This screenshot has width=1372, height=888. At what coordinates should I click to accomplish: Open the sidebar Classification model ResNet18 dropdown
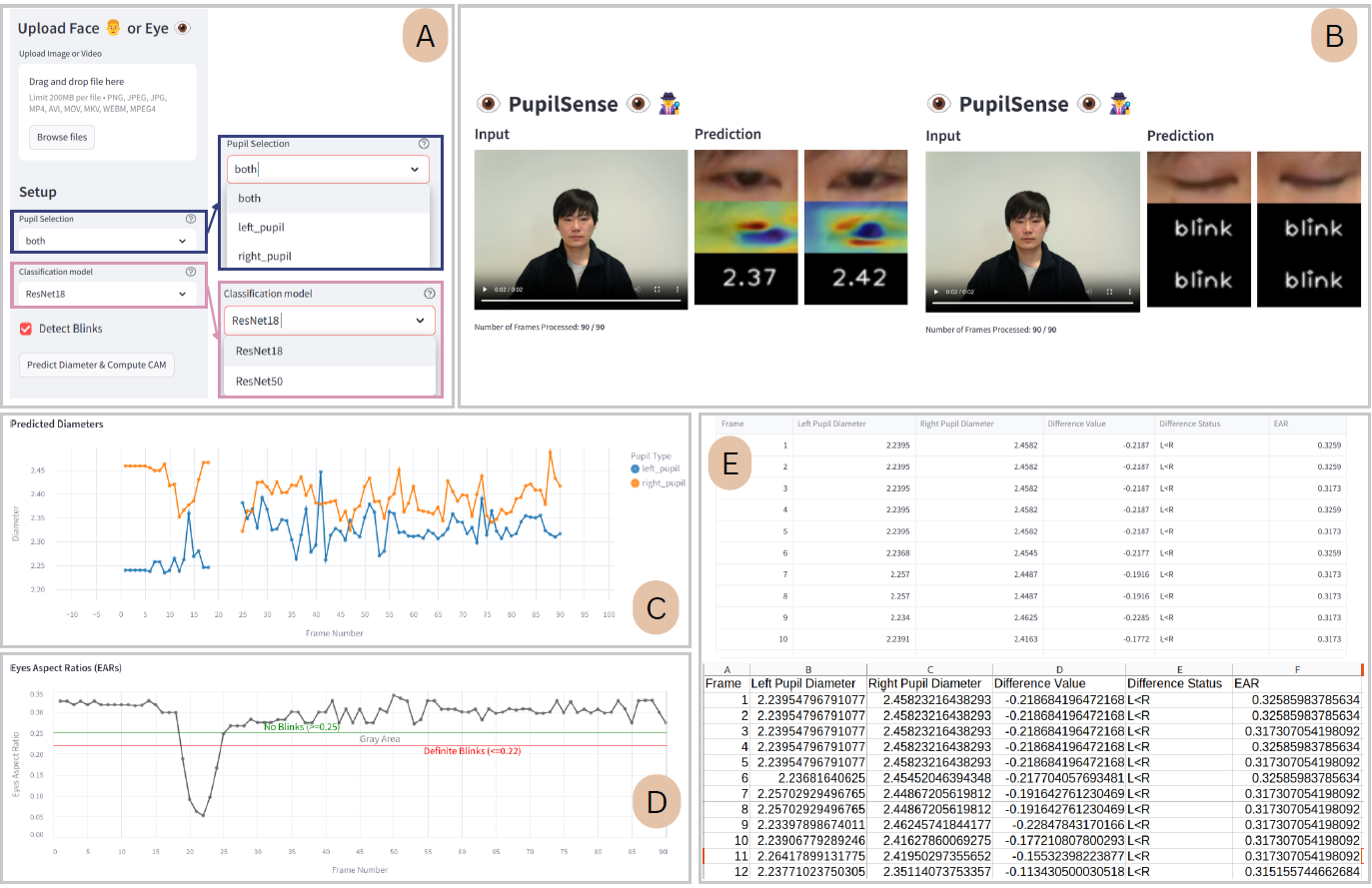(107, 294)
